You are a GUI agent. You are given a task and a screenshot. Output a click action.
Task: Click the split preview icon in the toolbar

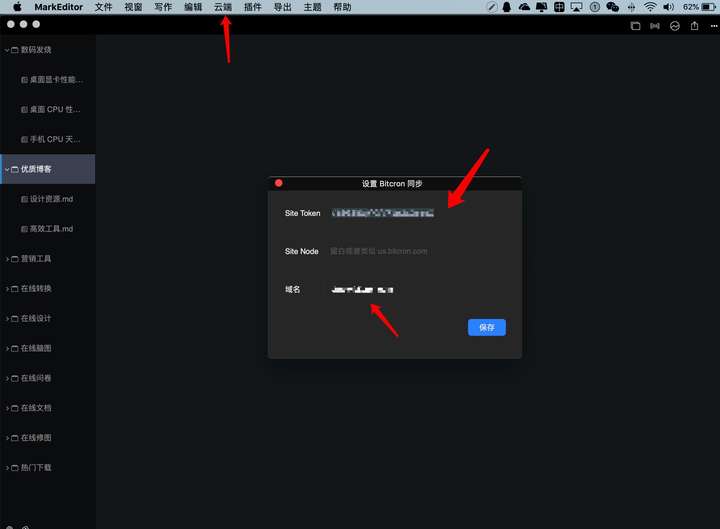coord(655,26)
